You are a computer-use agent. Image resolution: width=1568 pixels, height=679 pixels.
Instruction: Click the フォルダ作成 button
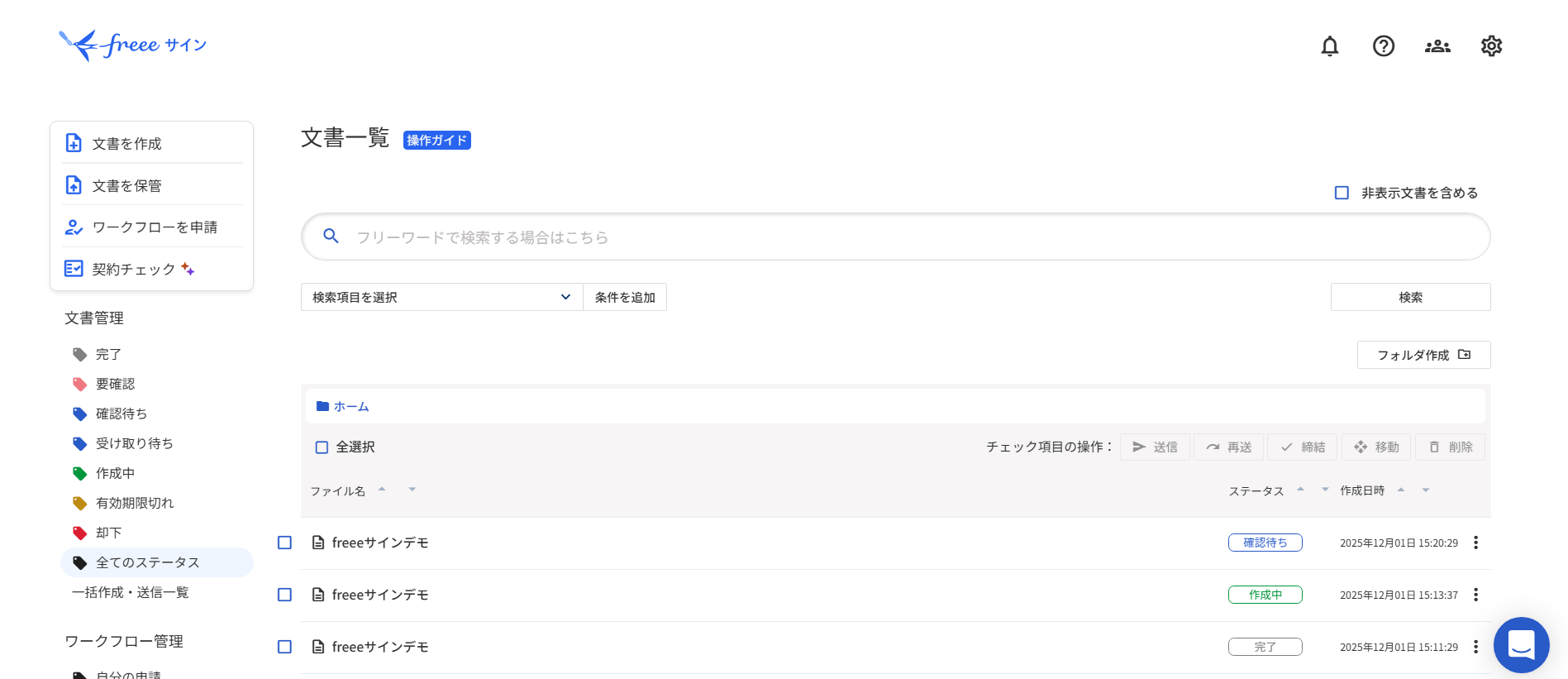click(1423, 355)
